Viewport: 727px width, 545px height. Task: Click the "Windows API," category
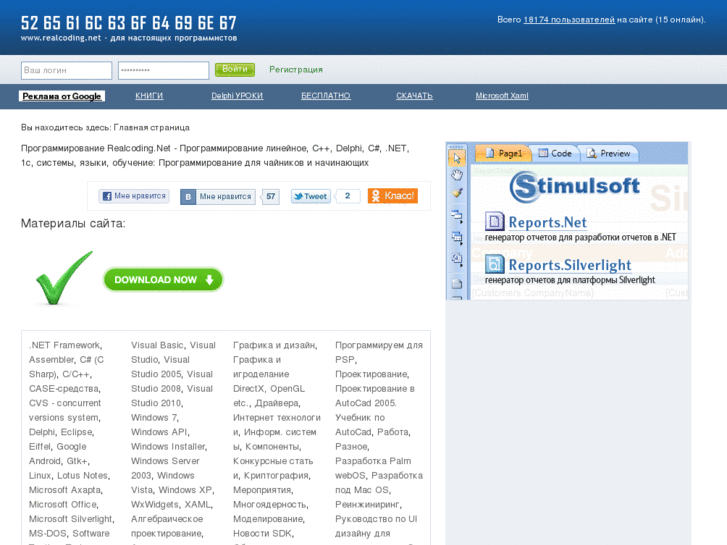click(x=160, y=432)
